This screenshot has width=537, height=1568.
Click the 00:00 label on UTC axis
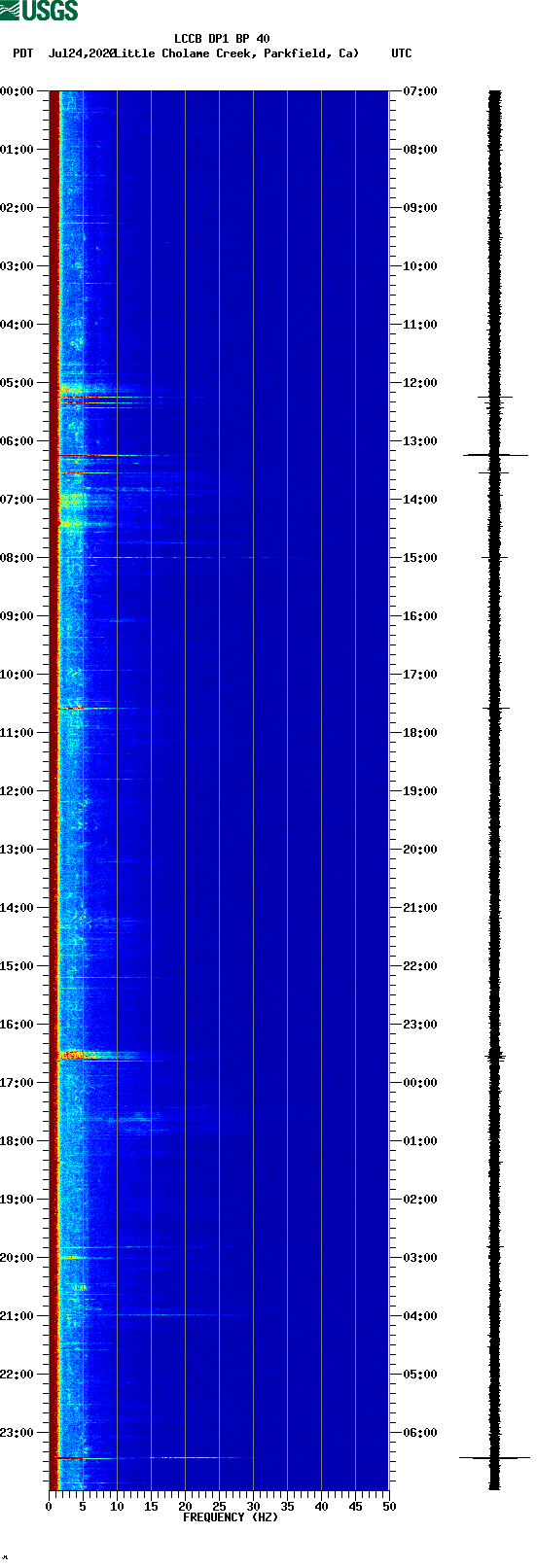click(420, 1083)
